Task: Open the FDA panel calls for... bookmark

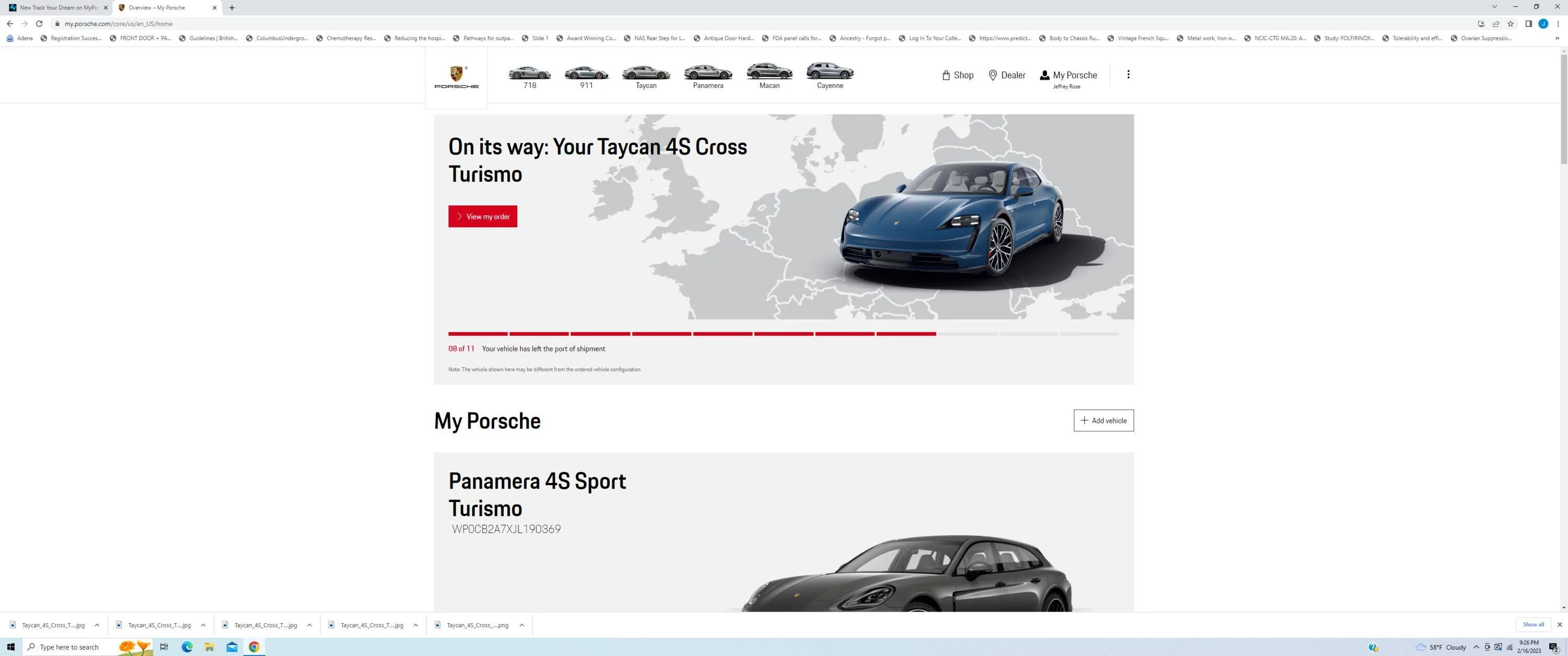Action: pos(791,38)
